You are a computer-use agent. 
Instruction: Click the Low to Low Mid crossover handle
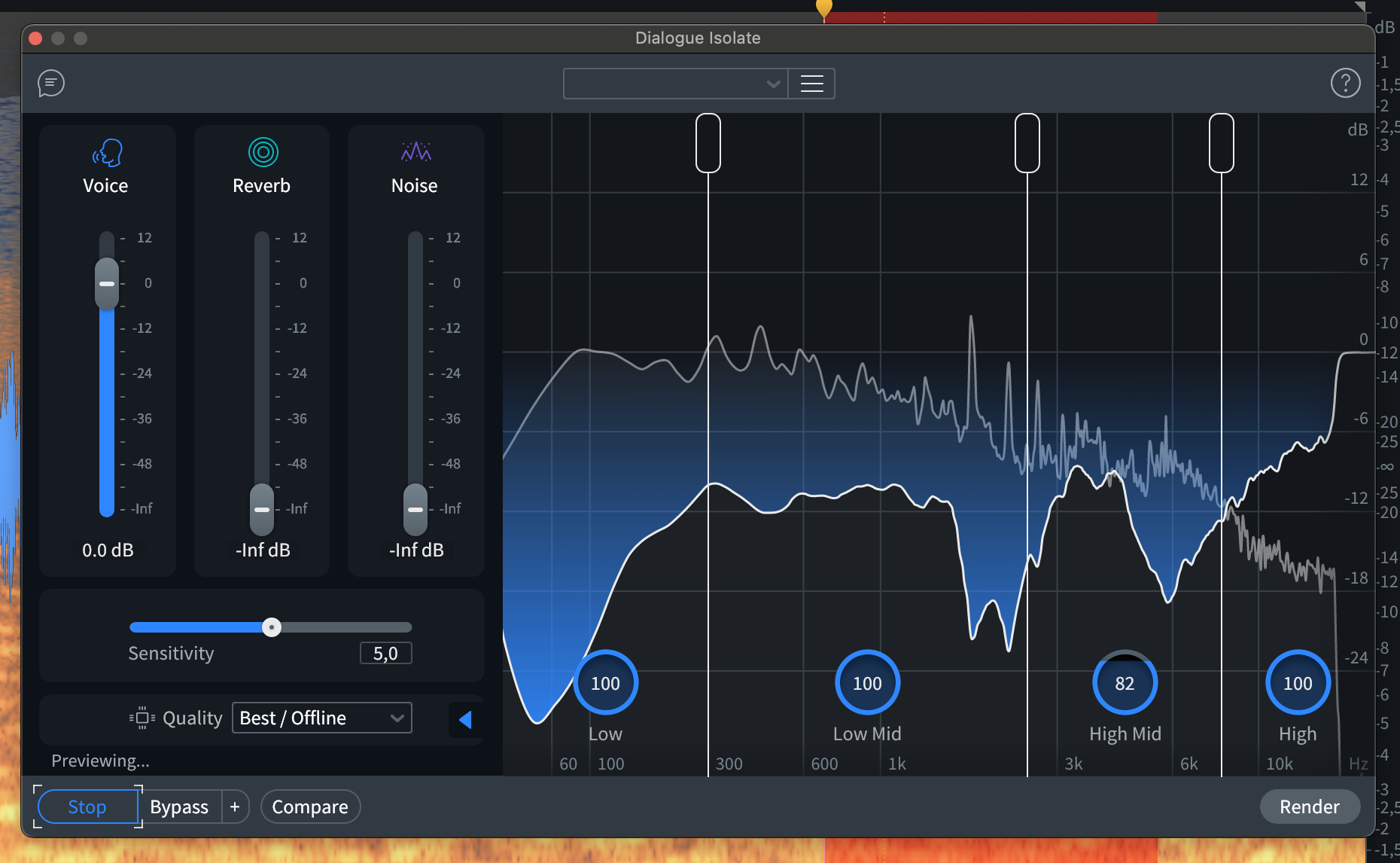click(708, 143)
